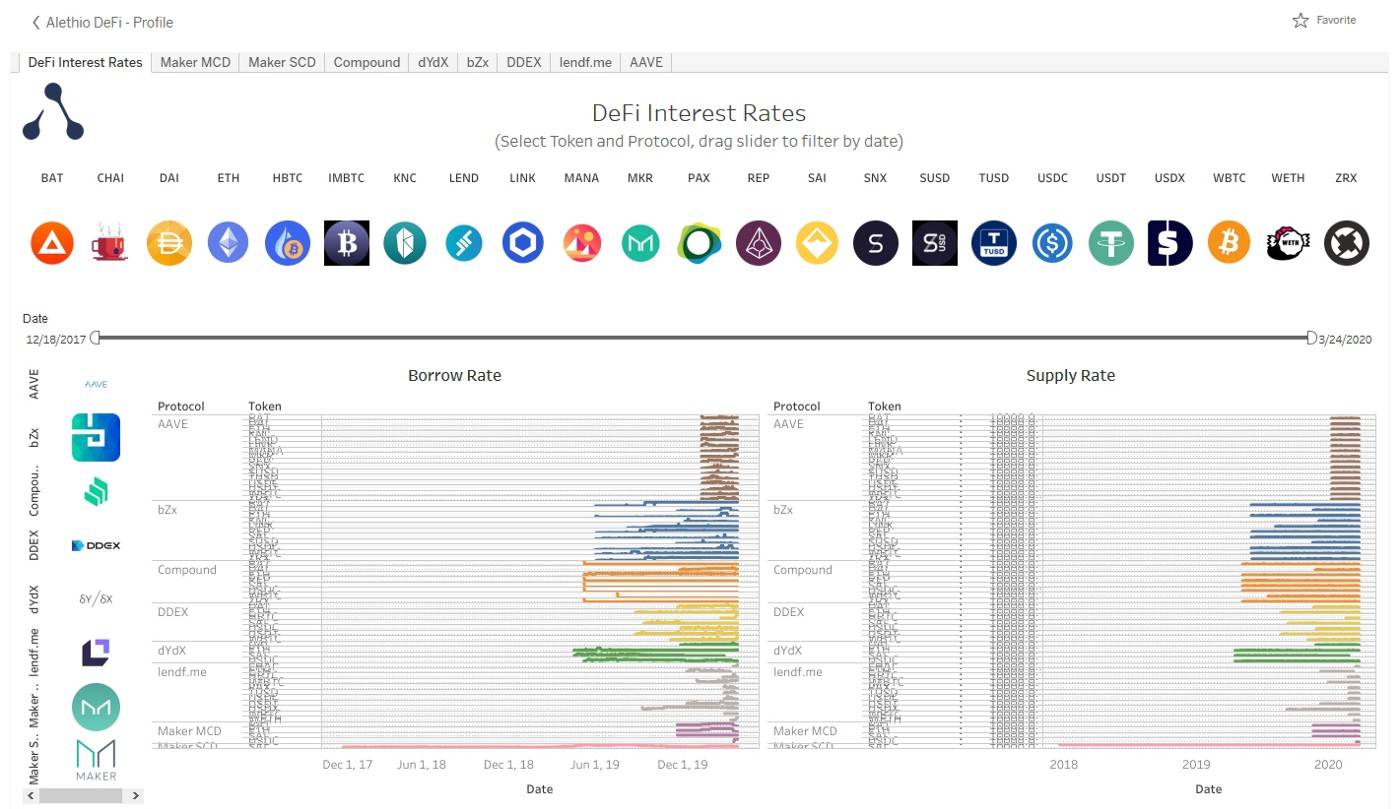Viewport: 1400px width, 809px height.
Task: Select the ZRX token icon
Action: [x=1347, y=243]
